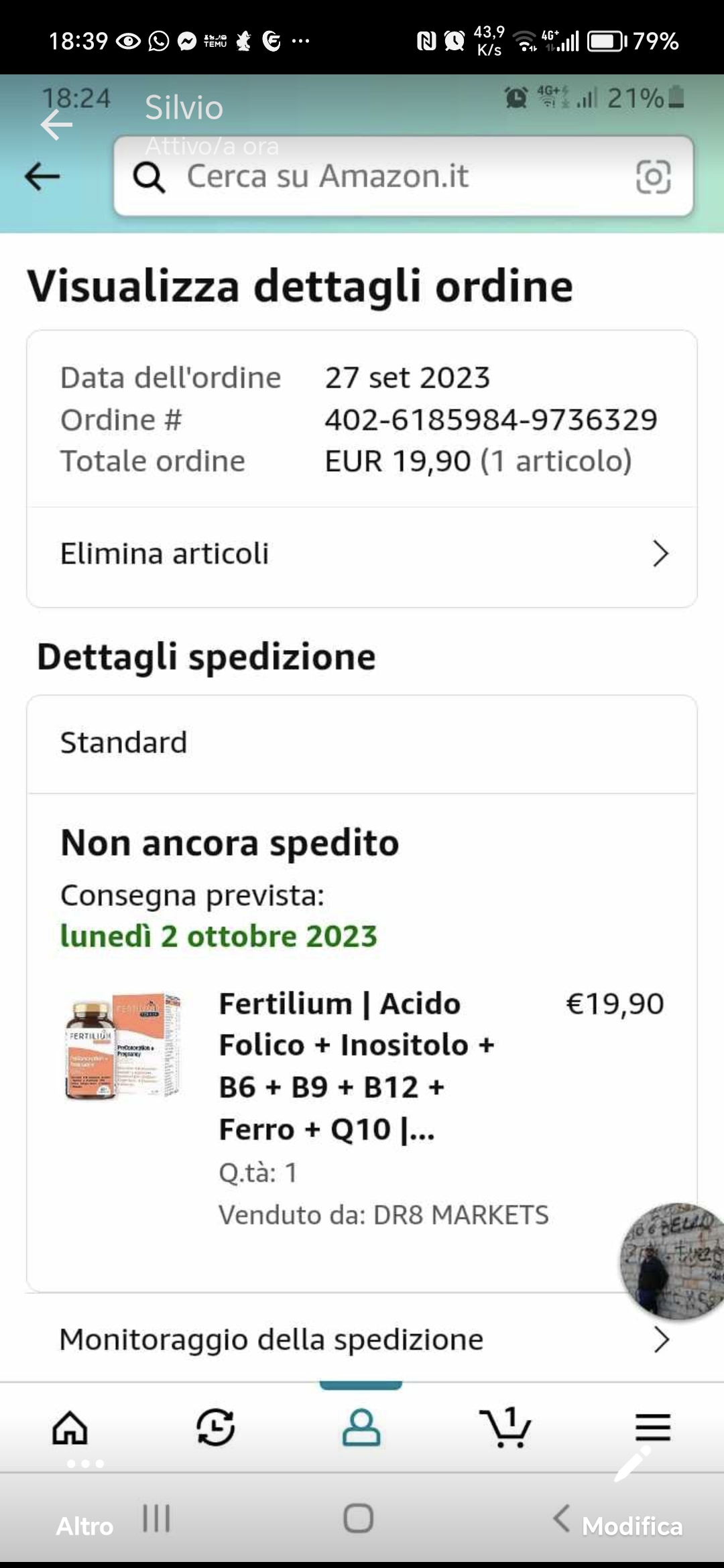Tap the magnifying glass search icon
Screen dimensions: 724x1568
(x=149, y=178)
